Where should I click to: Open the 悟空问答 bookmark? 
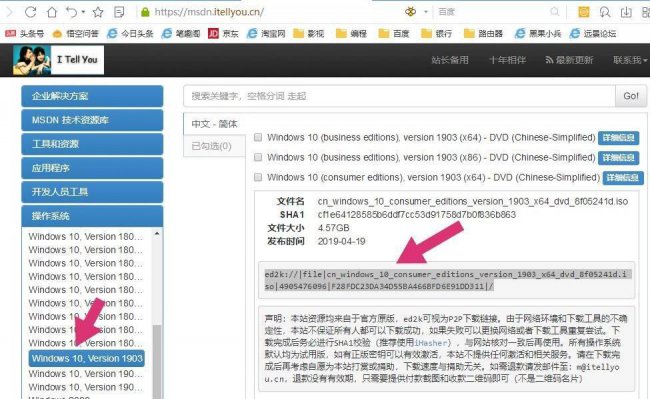[75, 34]
